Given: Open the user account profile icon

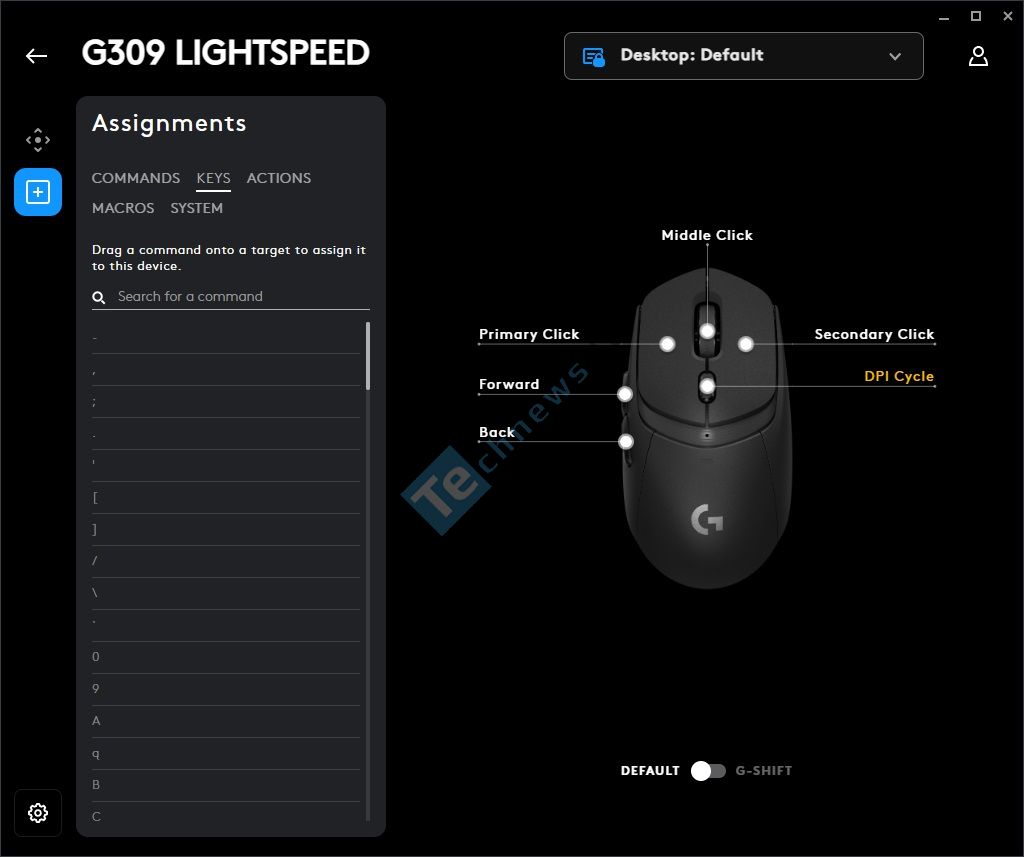Looking at the screenshot, I should coord(978,56).
